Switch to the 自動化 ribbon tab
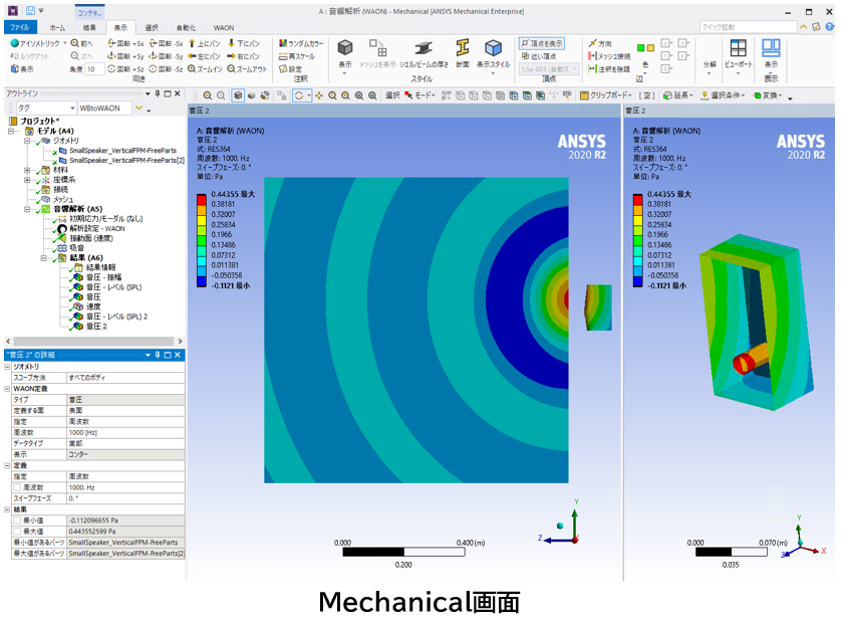The height and width of the screenshot is (621, 843). [x=186, y=27]
